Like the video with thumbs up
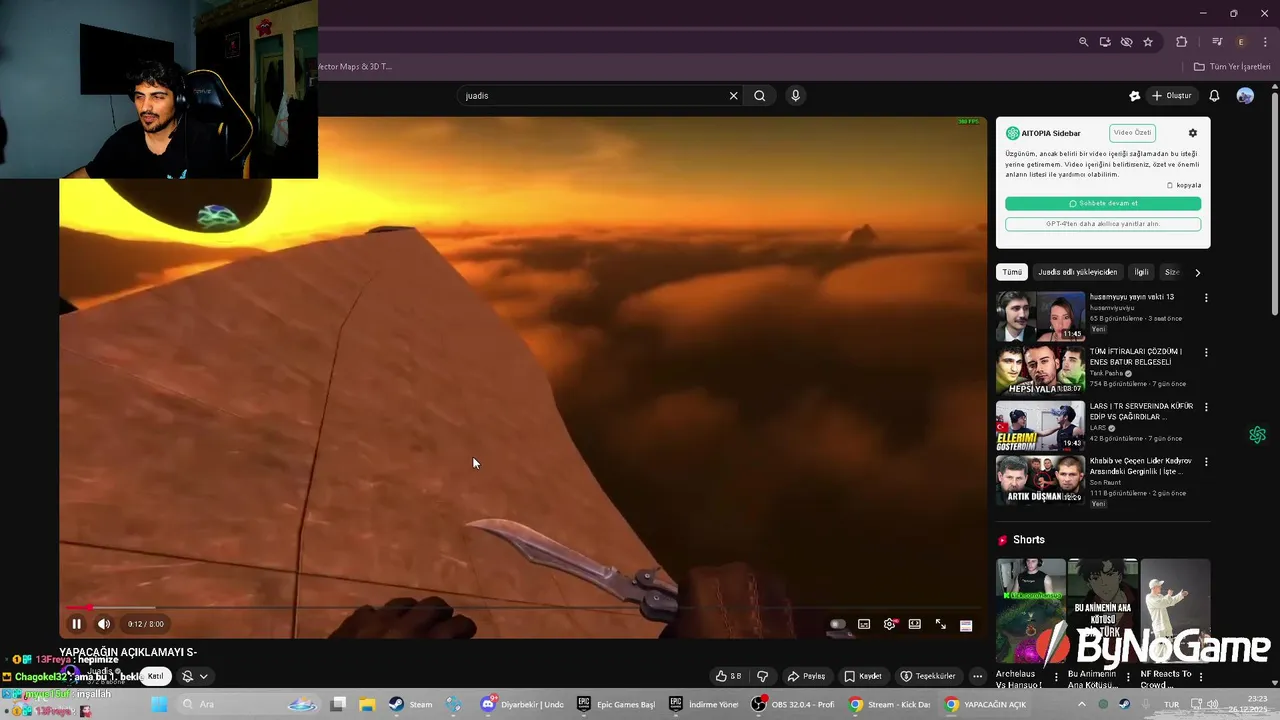This screenshot has height=720, width=1280. [x=728, y=676]
